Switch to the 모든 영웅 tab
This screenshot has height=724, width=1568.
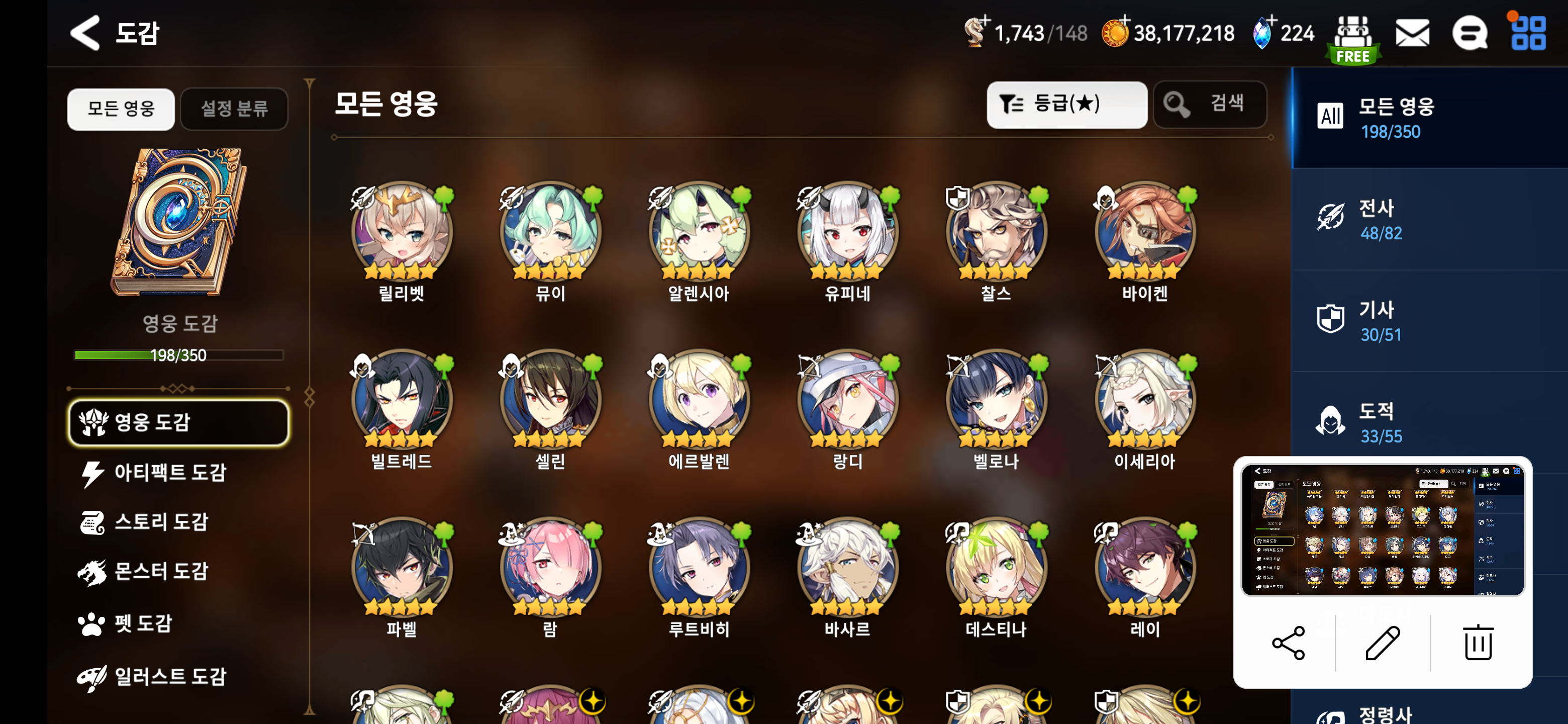click(121, 109)
